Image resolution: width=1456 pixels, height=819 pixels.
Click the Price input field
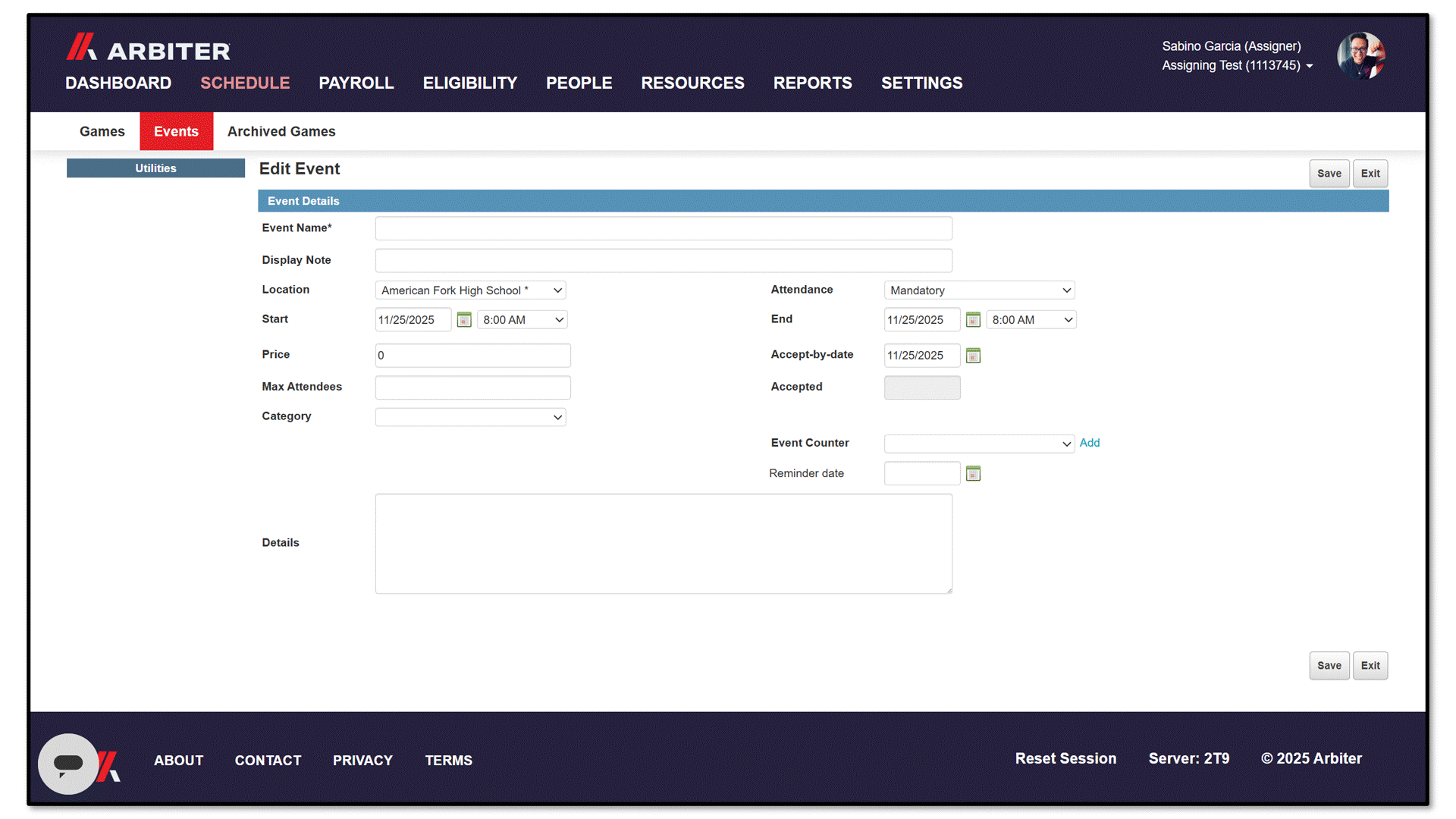pyautogui.click(x=472, y=356)
